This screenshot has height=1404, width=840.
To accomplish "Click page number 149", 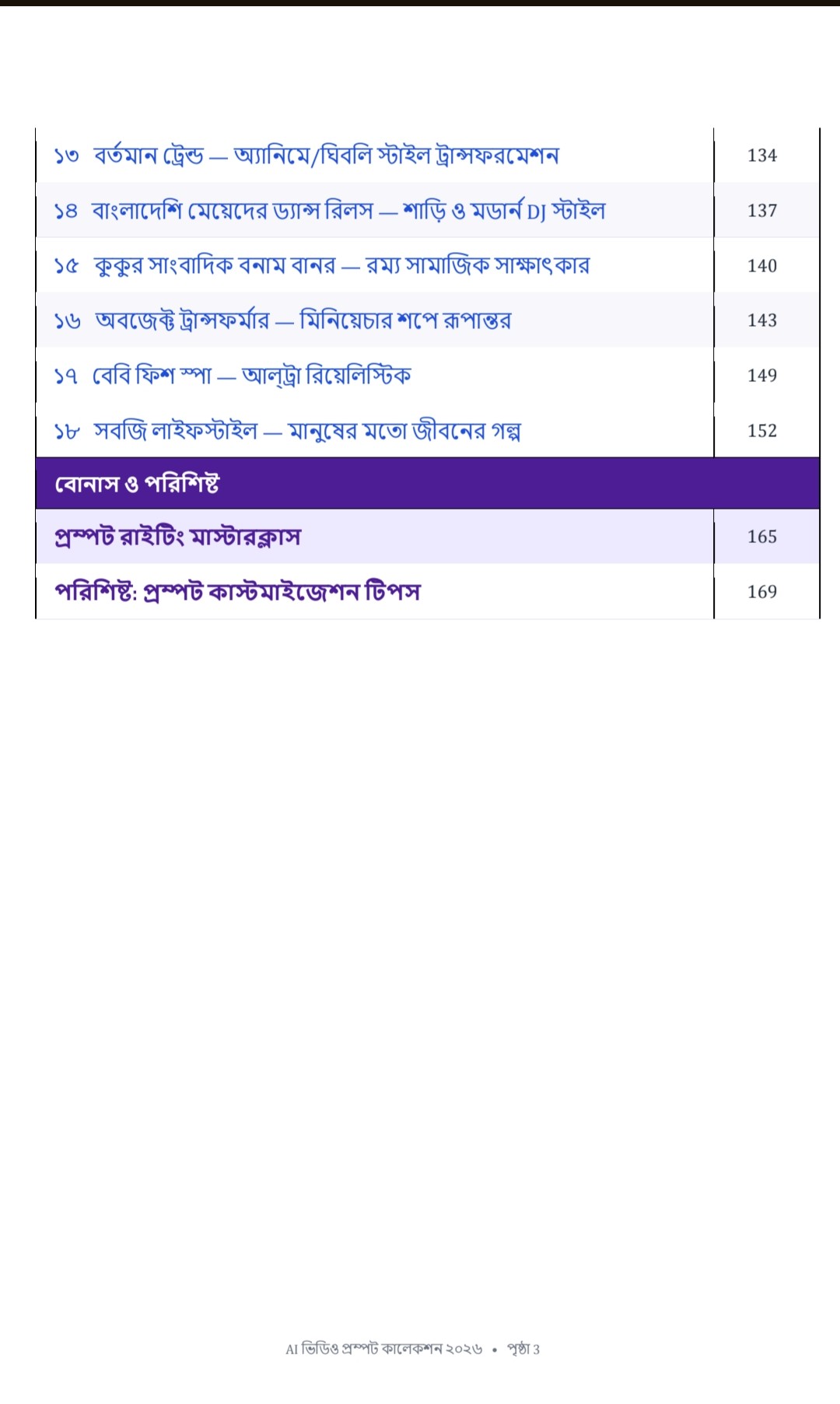I will coord(762,376).
